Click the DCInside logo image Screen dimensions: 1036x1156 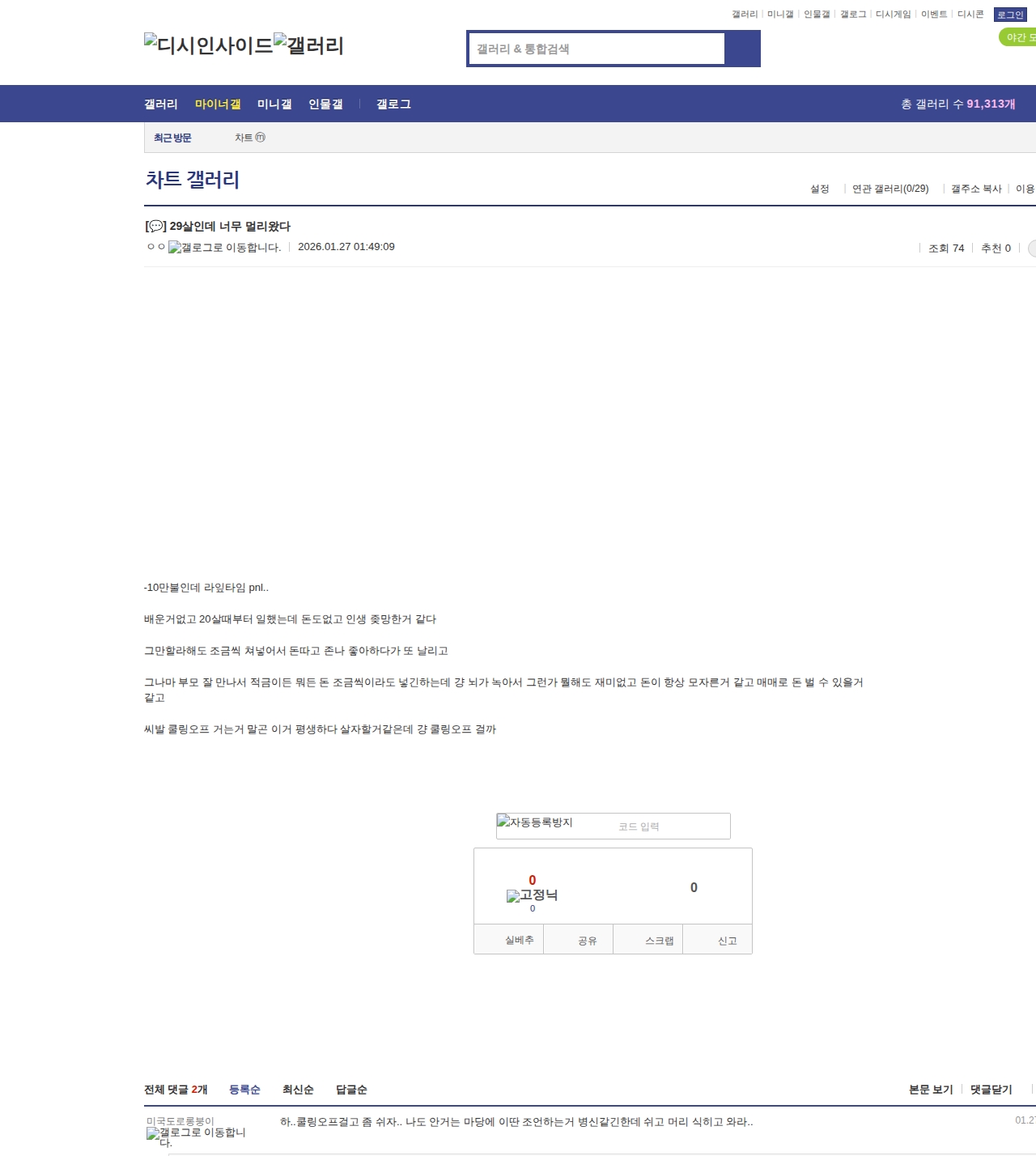(x=208, y=45)
